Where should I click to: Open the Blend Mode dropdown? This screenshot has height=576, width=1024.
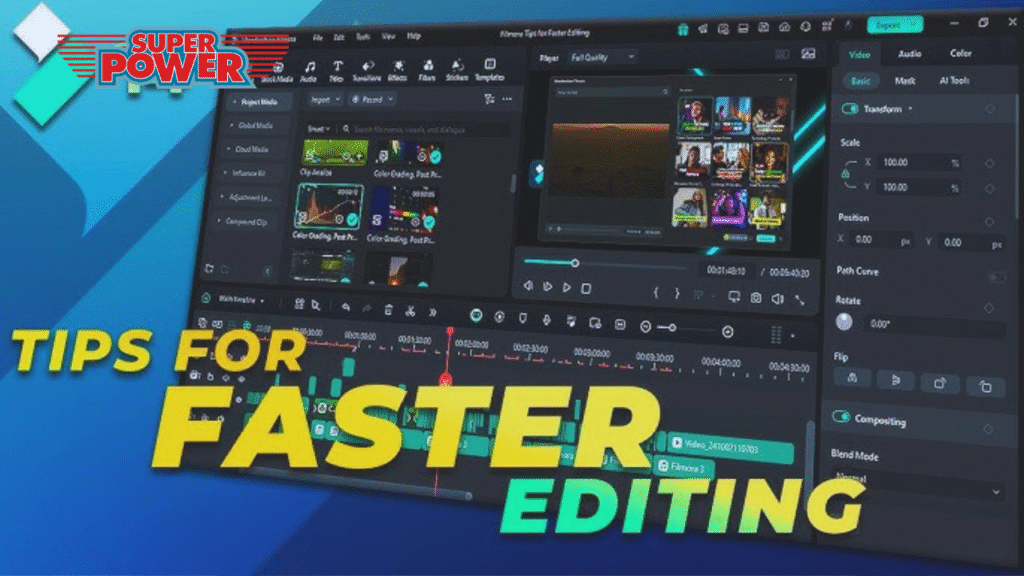917,485
